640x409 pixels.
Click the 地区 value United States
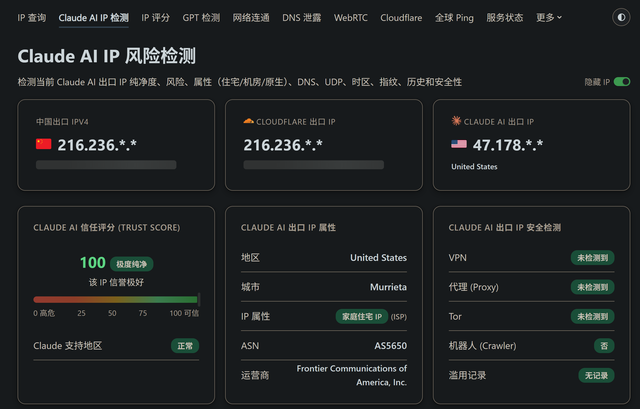coord(378,258)
